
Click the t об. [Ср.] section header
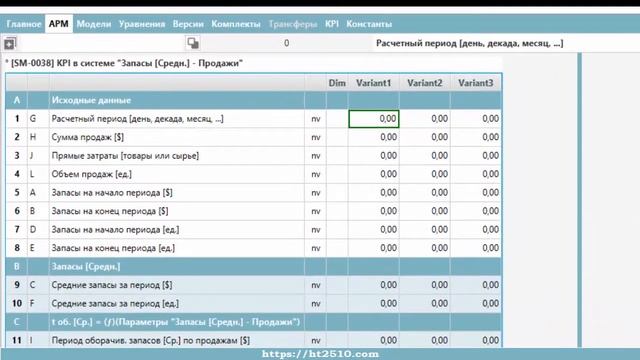coord(176,322)
